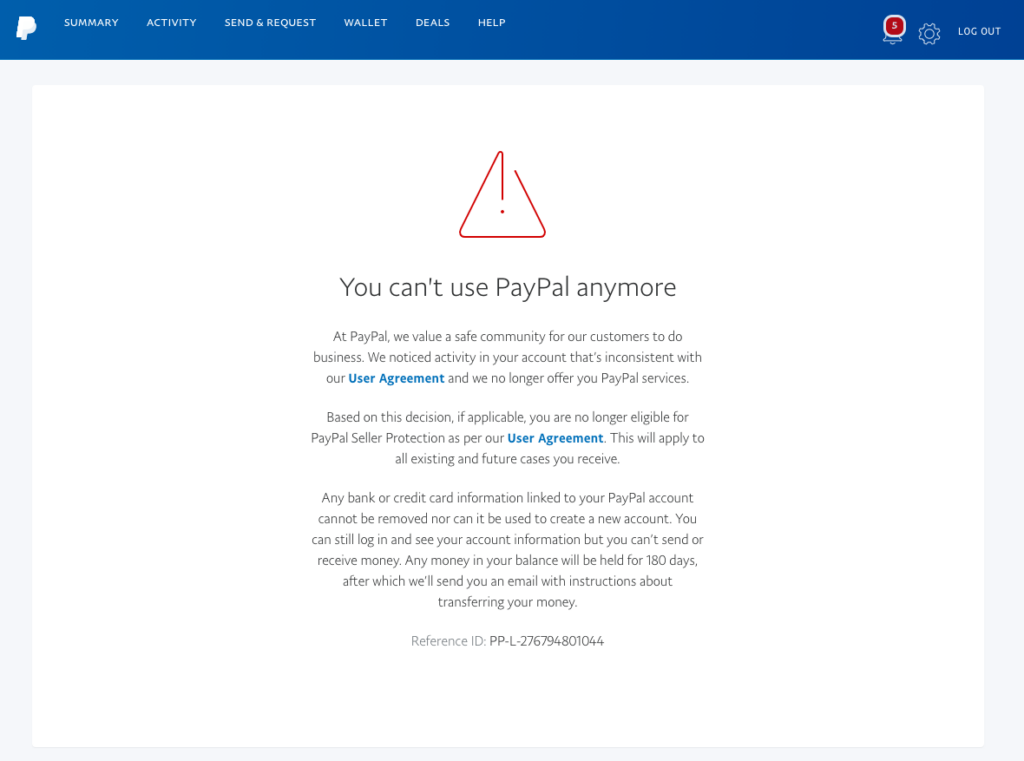The image size is (1024, 761).
Task: Go to the Activity page
Action: click(x=171, y=23)
